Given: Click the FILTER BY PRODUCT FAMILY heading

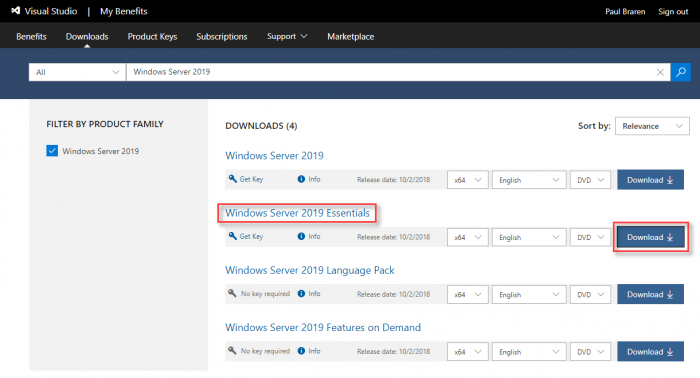Looking at the screenshot, I should coord(105,124).
